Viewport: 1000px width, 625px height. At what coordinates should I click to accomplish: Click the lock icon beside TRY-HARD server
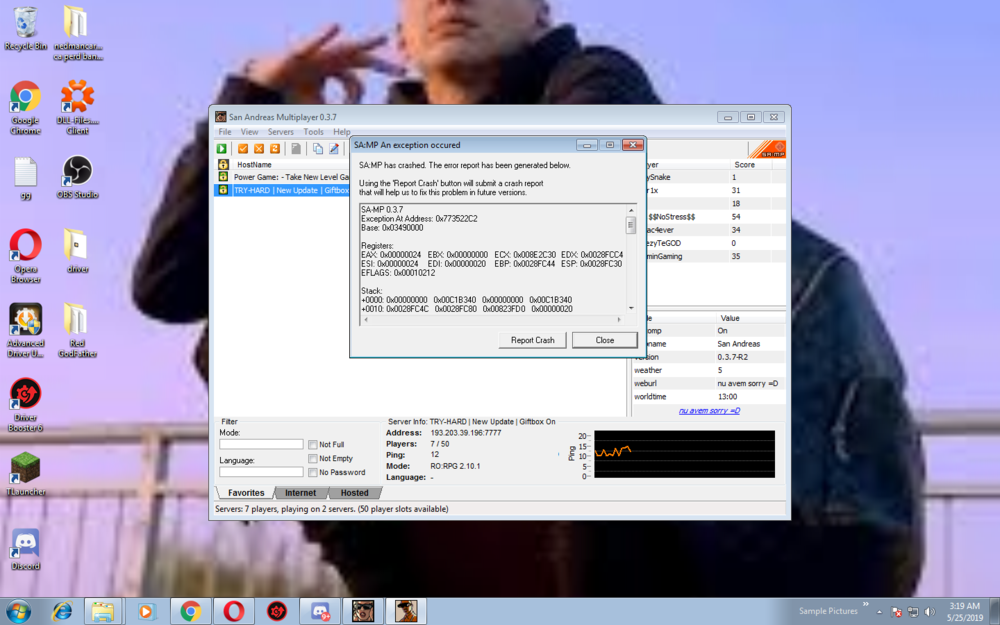(x=223, y=190)
